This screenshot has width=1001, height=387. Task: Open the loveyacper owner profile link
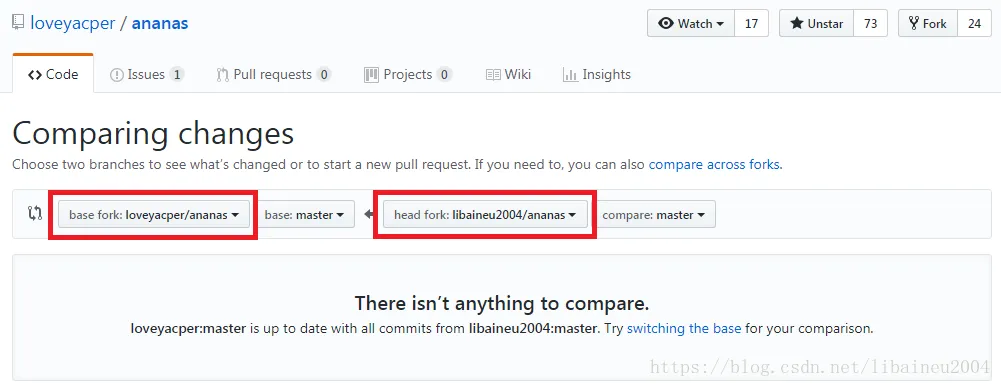[x=73, y=24]
